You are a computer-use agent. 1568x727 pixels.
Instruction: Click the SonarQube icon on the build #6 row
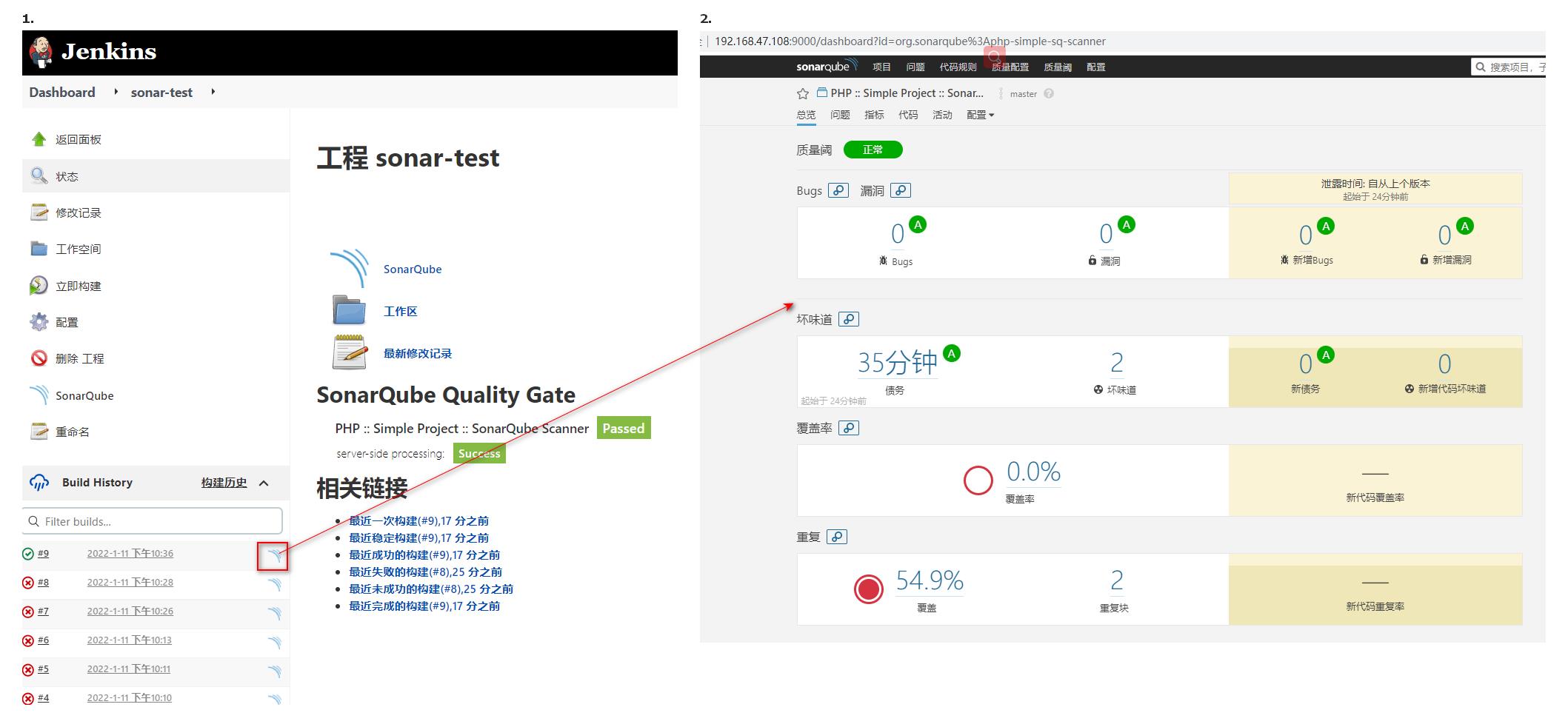coord(275,642)
